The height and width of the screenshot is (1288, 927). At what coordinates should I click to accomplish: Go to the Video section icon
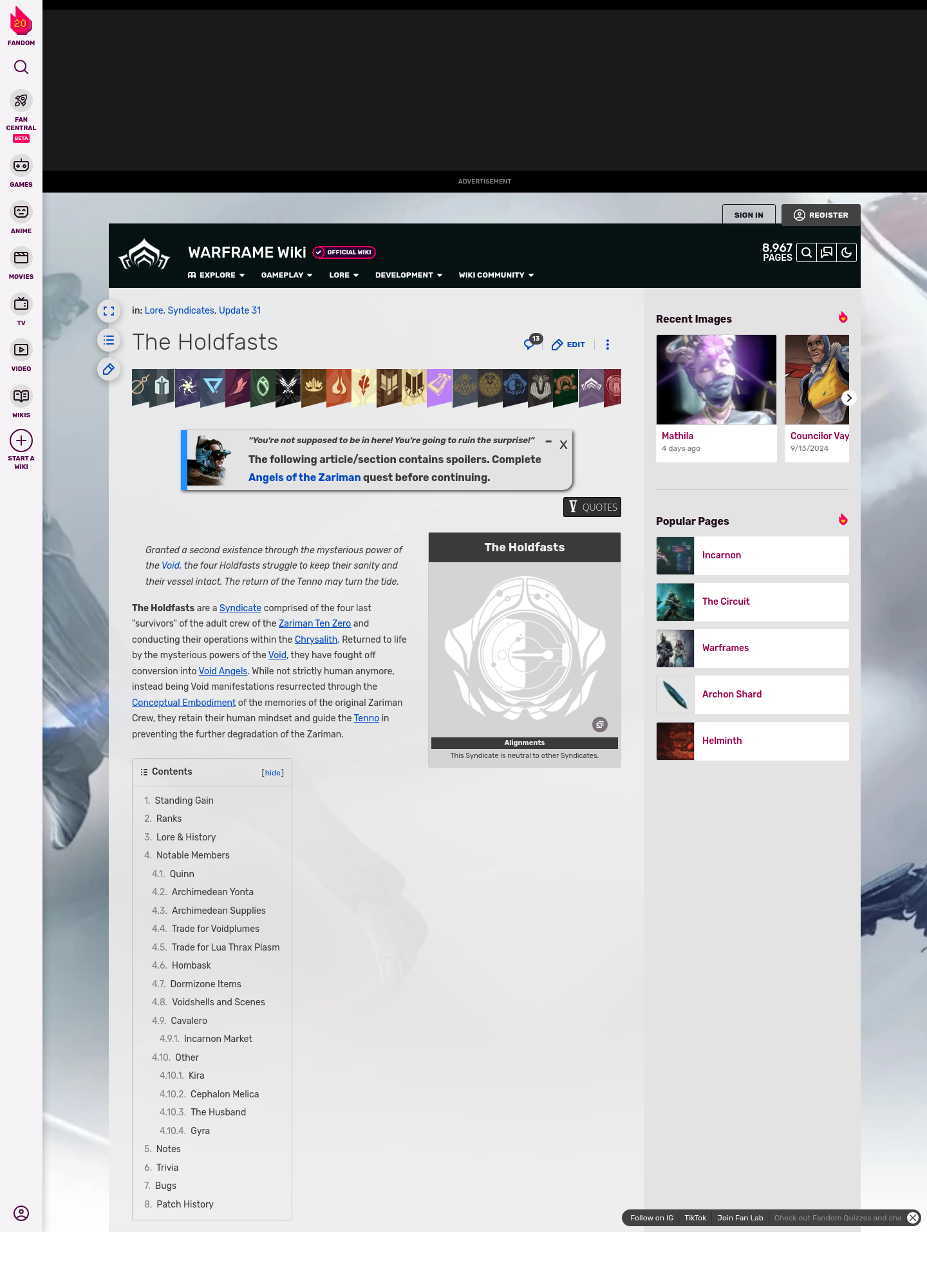coord(21,350)
